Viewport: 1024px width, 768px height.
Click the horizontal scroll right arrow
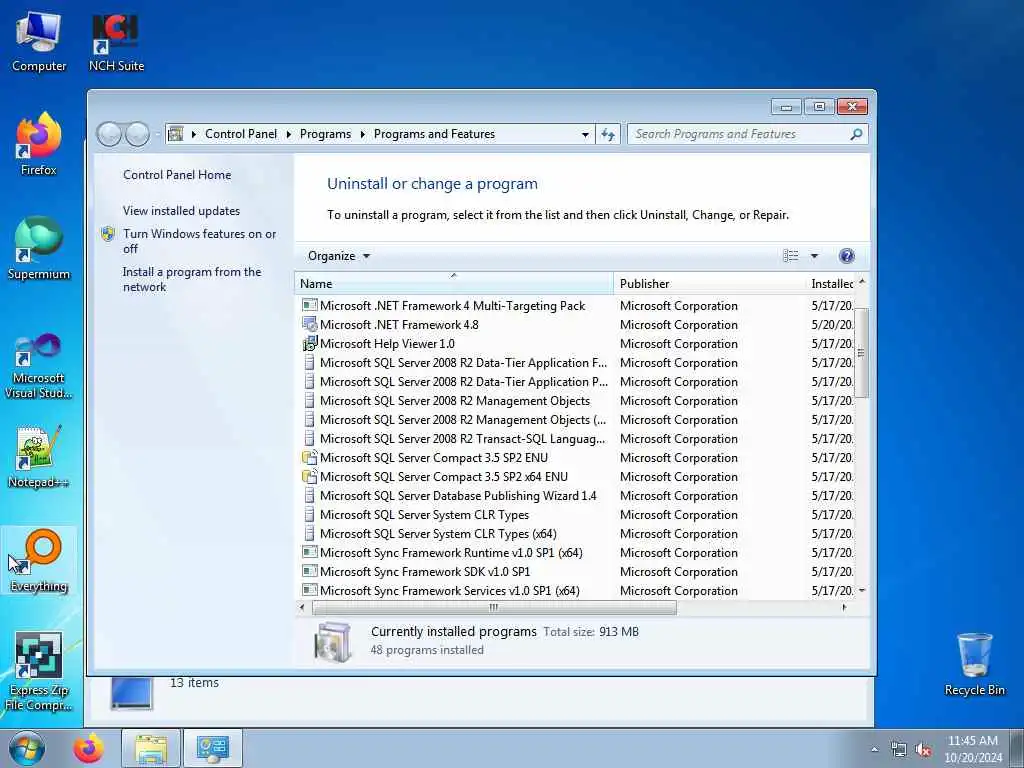[844, 608]
